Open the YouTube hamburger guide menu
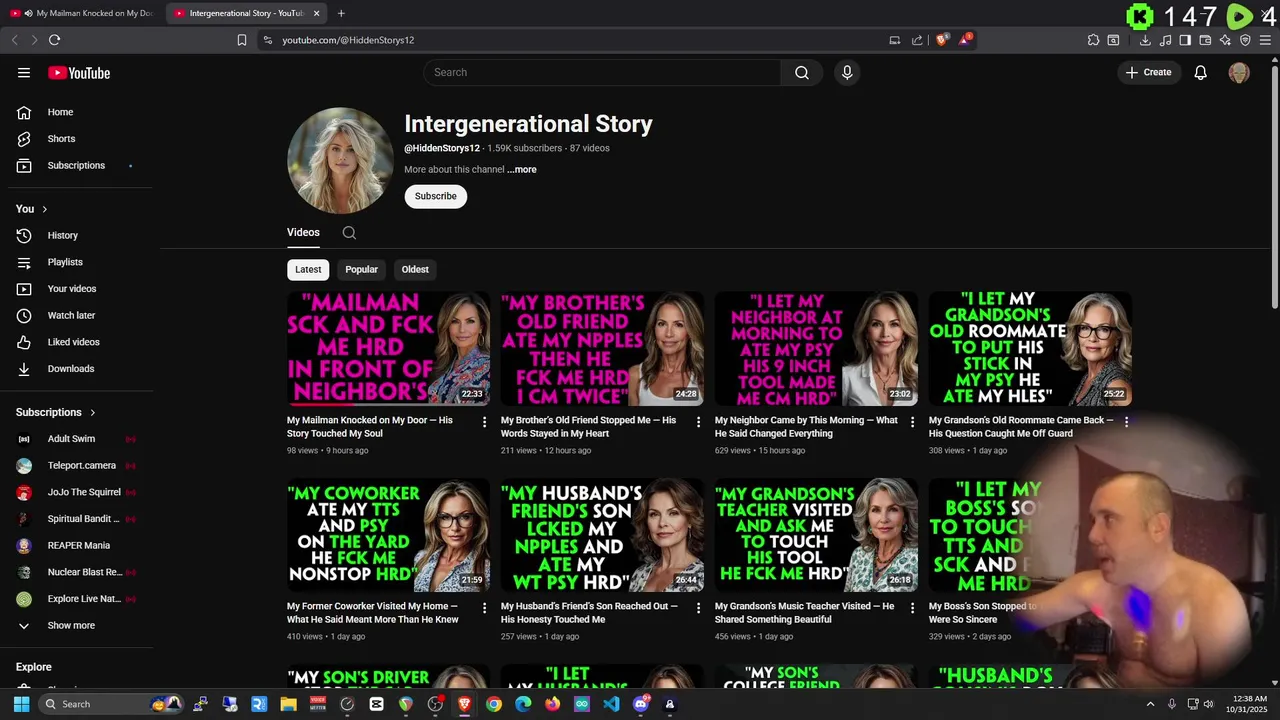This screenshot has width=1280, height=720. pyautogui.click(x=24, y=73)
